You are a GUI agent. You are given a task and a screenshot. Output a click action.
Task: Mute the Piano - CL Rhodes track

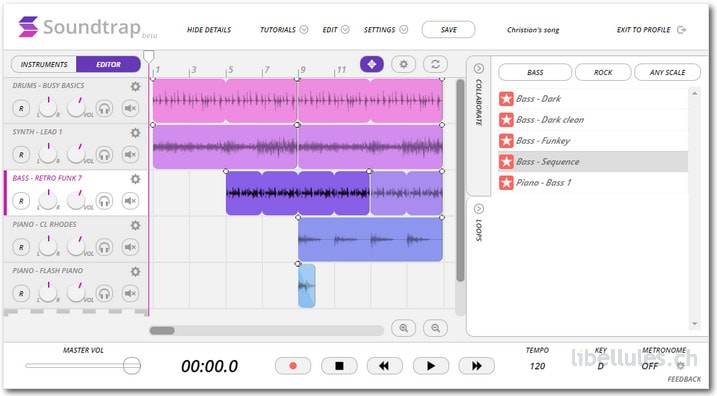pyautogui.click(x=130, y=247)
